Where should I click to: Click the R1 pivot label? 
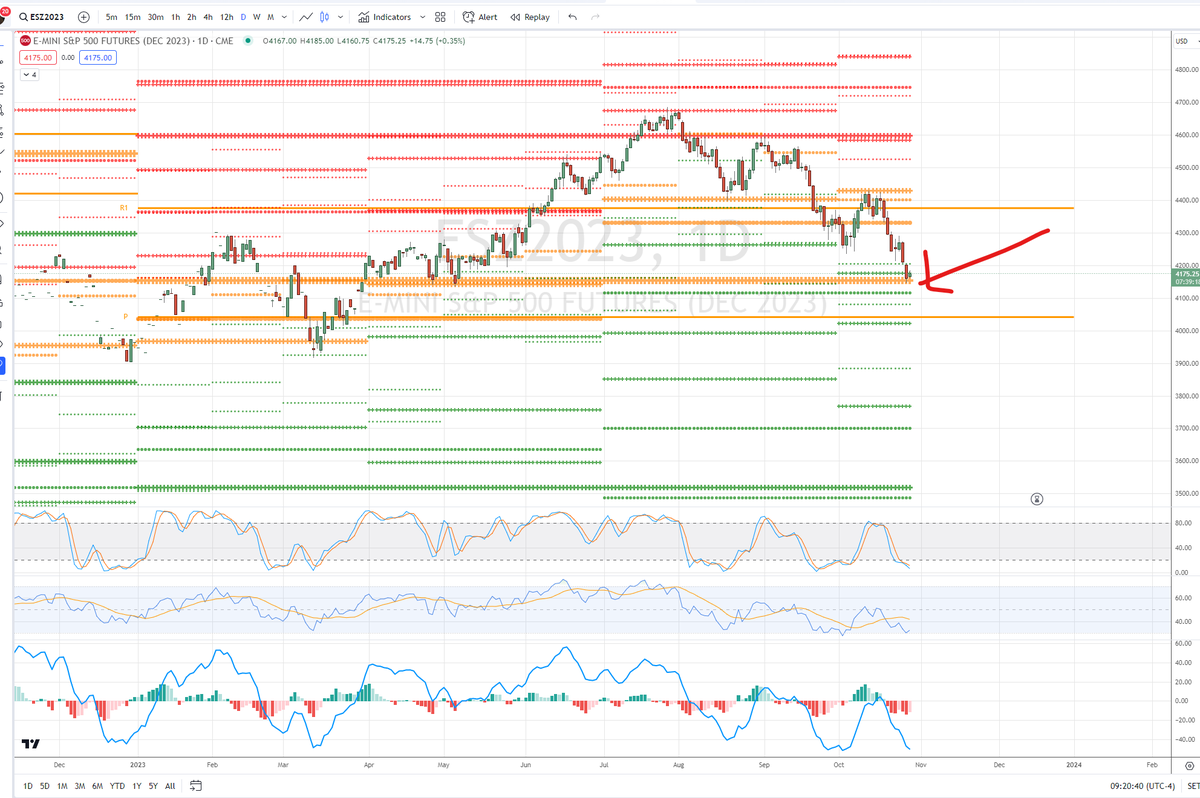pos(126,208)
